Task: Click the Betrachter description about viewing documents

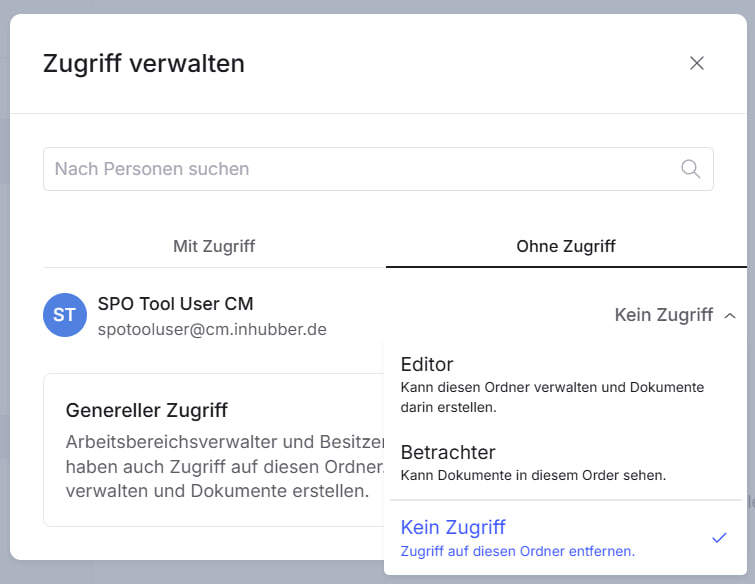Action: pos(533,474)
